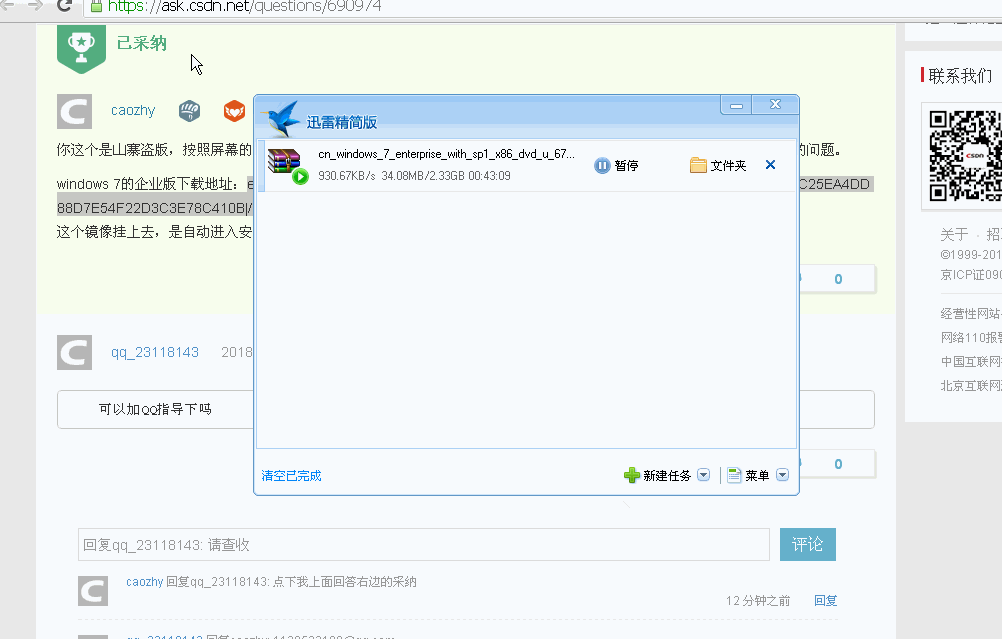Image resolution: width=1002 pixels, height=639 pixels.
Task: Open qq_23118143 user profile link
Action: pyautogui.click(x=155, y=353)
